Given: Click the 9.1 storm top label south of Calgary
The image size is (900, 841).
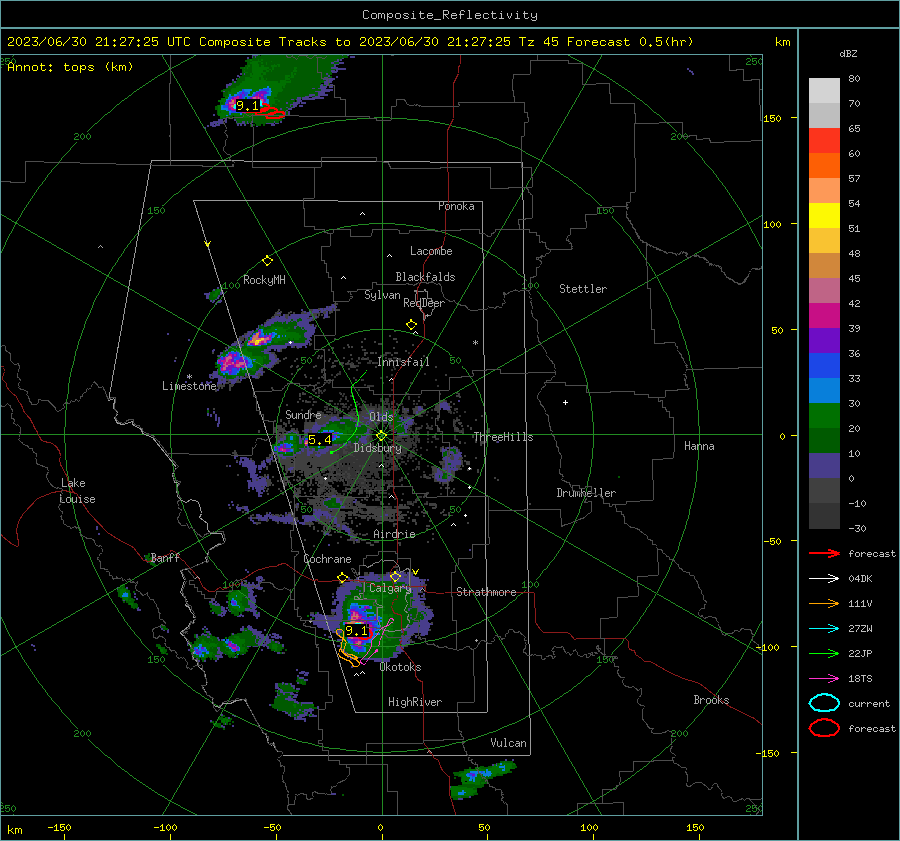Looking at the screenshot, I should point(356,630).
